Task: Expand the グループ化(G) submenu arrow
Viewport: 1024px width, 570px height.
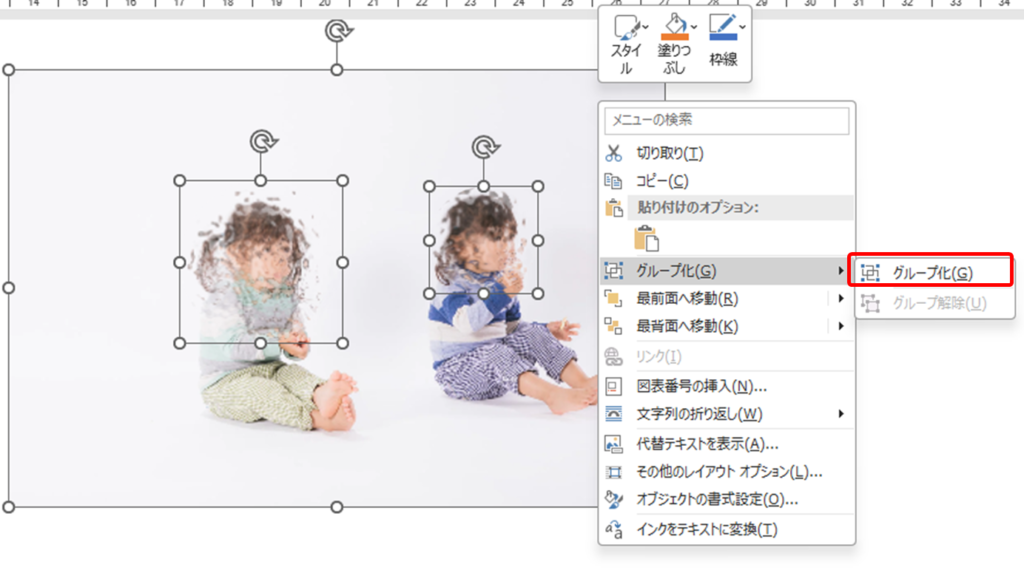Action: coord(840,270)
